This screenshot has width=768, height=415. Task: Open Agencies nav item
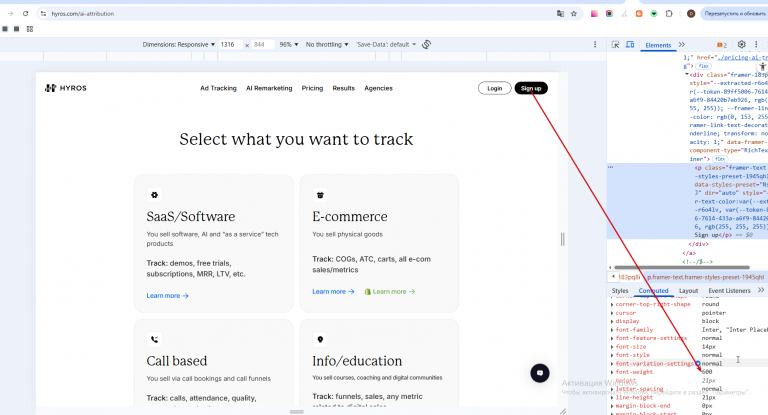point(378,88)
